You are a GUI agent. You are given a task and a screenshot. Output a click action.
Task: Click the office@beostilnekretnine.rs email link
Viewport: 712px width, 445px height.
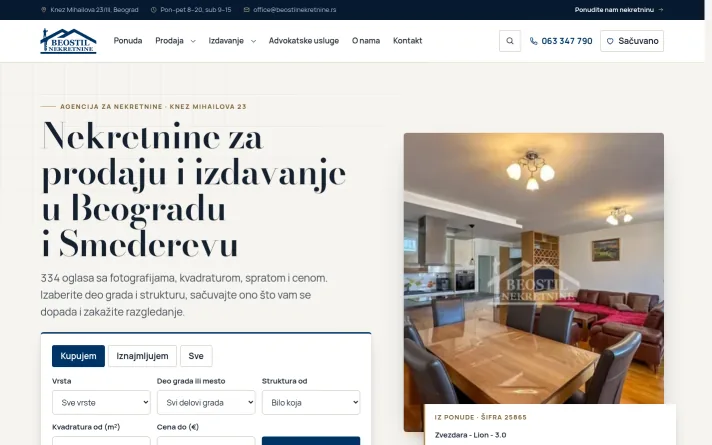click(x=295, y=10)
